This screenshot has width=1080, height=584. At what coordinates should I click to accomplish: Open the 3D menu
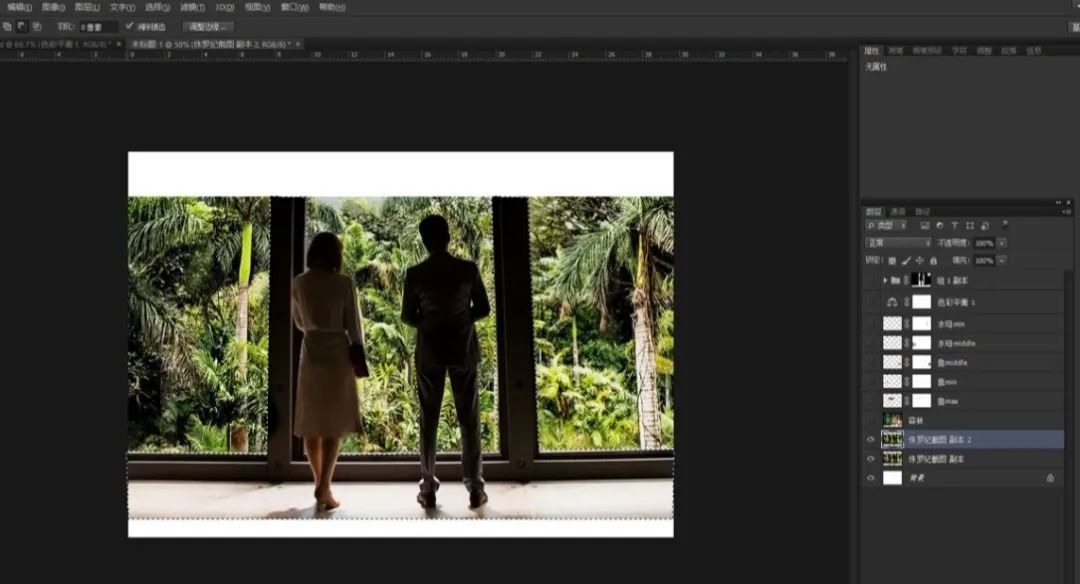(x=225, y=8)
